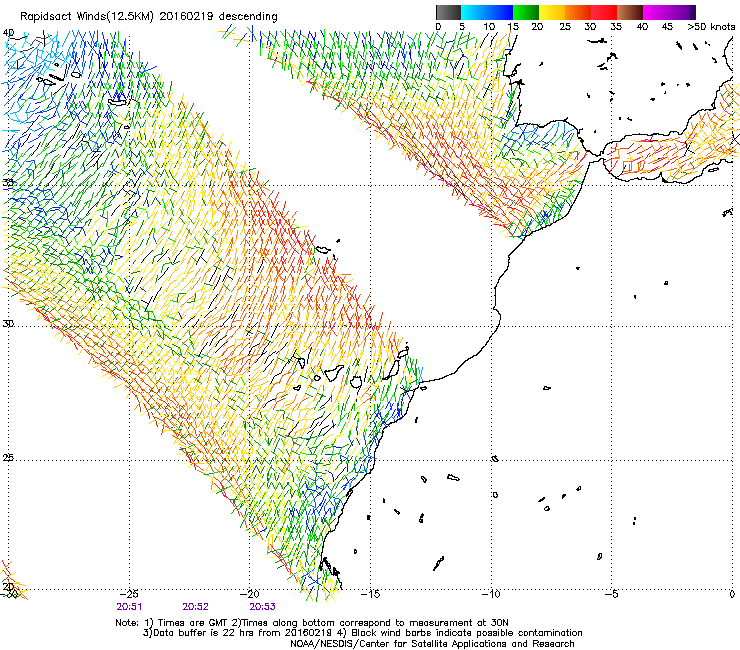Click the '0' label under the color legend
Image resolution: width=740 pixels, height=650 pixels.
(x=438, y=26)
